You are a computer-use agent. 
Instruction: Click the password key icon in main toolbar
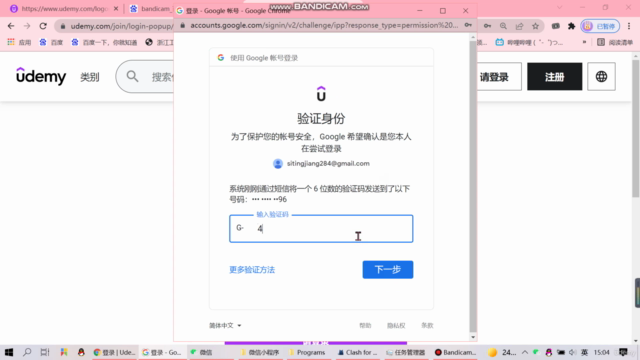pyautogui.click(x=487, y=26)
